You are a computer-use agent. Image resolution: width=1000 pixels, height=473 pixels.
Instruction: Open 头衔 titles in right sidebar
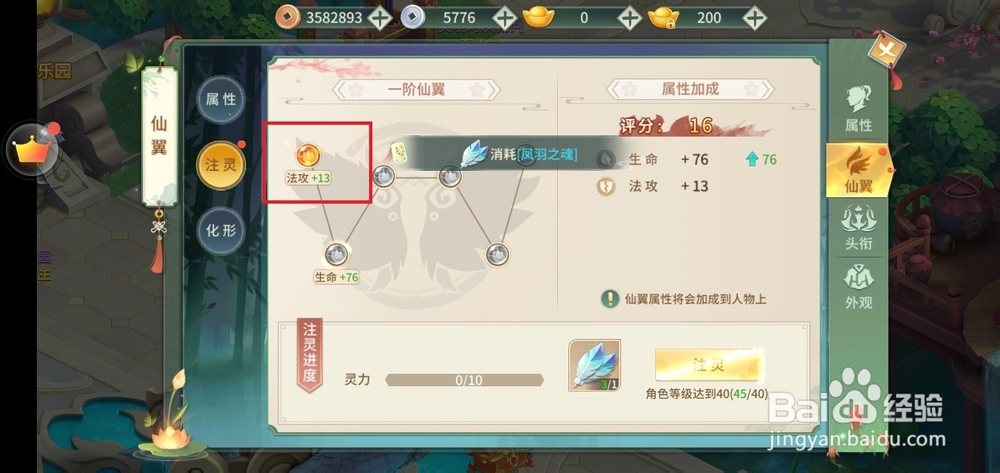click(x=858, y=228)
